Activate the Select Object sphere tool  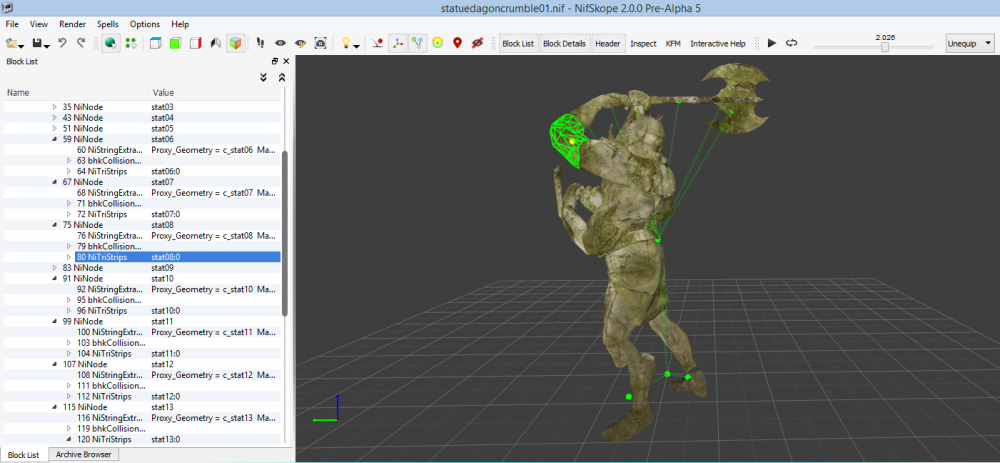(x=110, y=43)
